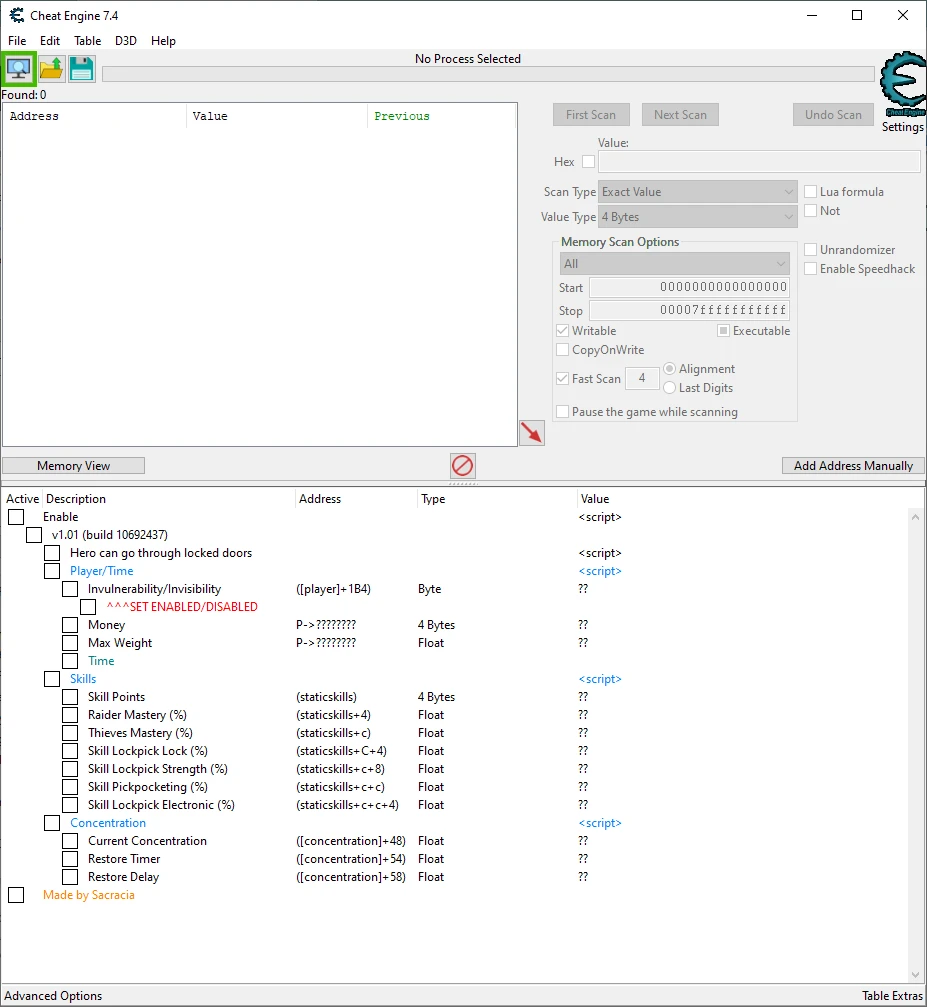927x1007 pixels.
Task: Open Cheat Engine Settings logo
Action: [x=903, y=85]
